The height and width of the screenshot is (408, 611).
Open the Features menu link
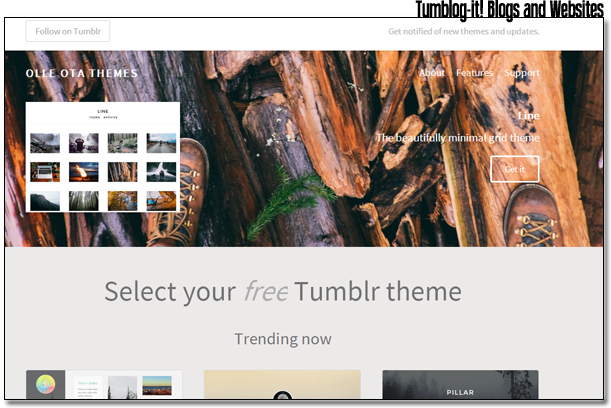coord(474,73)
